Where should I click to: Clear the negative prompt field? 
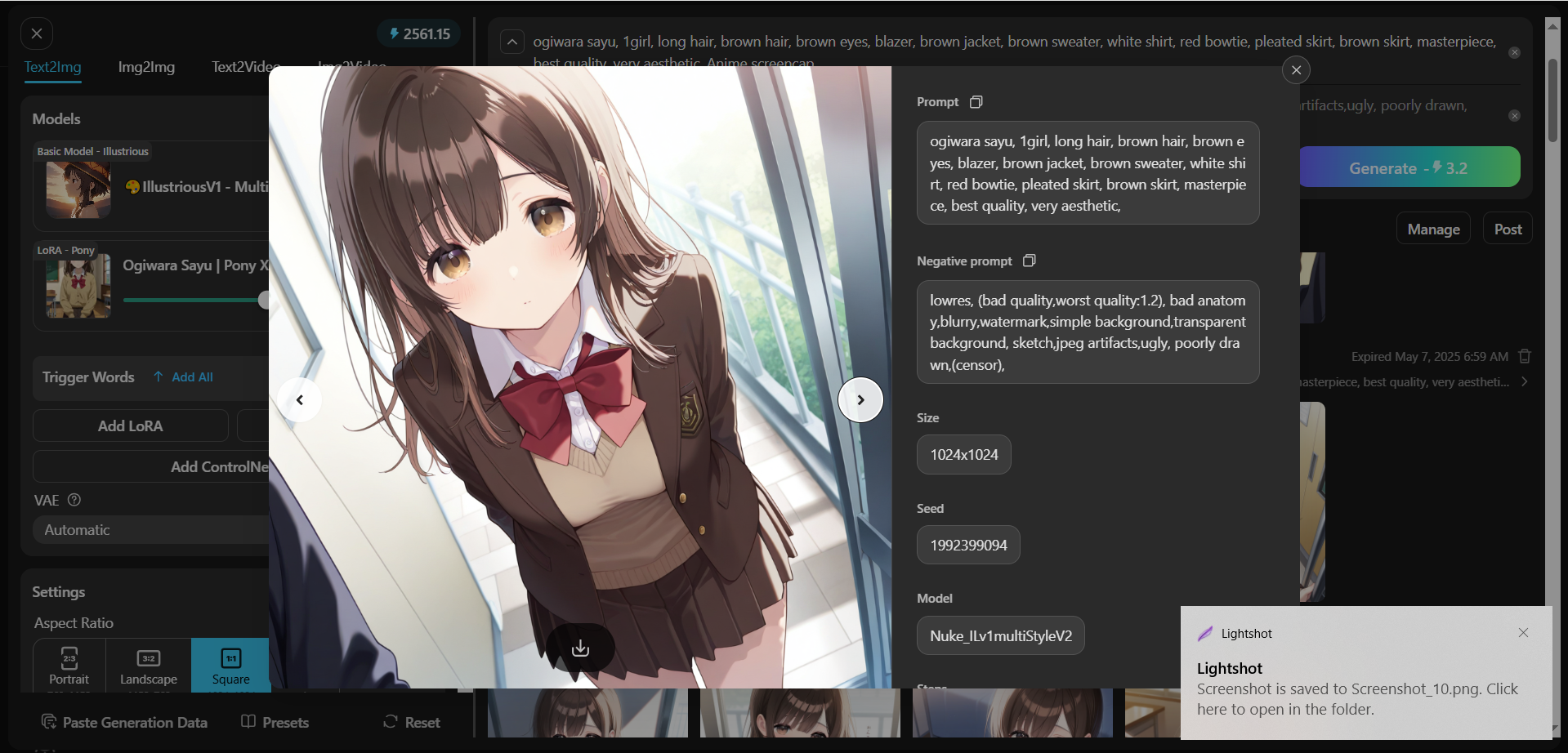[x=1514, y=116]
